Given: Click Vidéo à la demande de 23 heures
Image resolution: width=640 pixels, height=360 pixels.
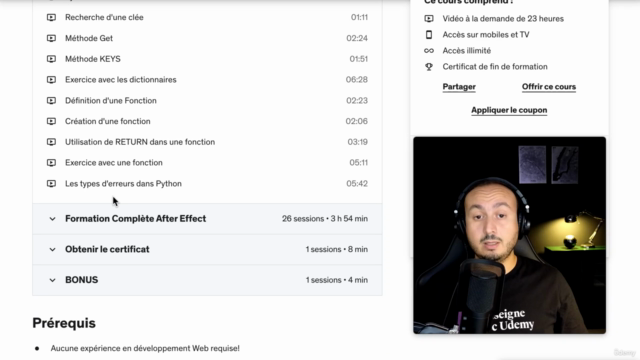Looking at the screenshot, I should (x=503, y=19).
